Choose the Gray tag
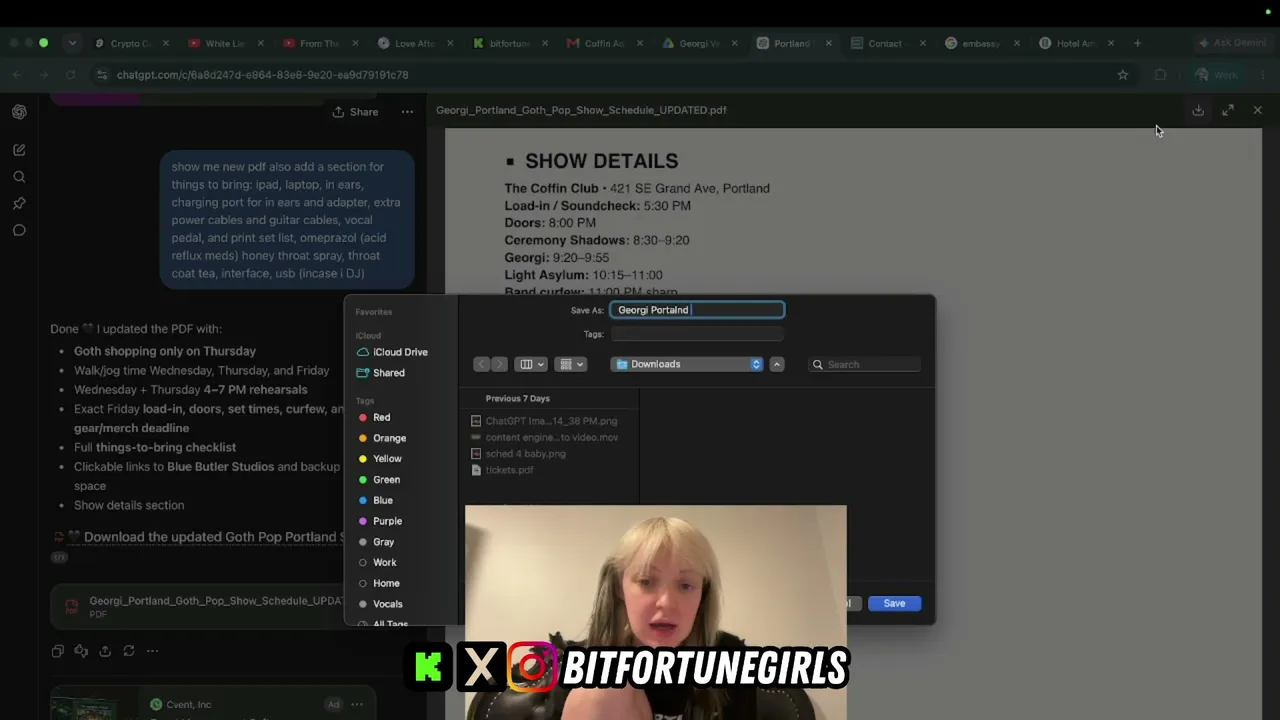This screenshot has height=720, width=1280. click(376, 542)
